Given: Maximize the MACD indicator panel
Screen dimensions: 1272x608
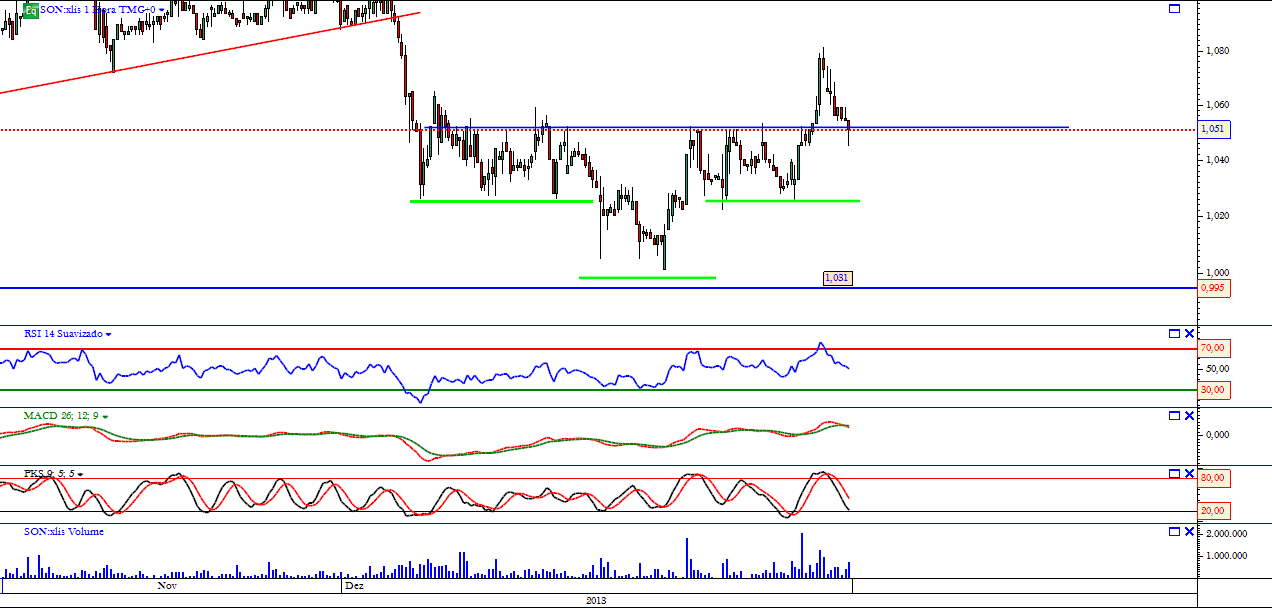Looking at the screenshot, I should pos(1175,415).
